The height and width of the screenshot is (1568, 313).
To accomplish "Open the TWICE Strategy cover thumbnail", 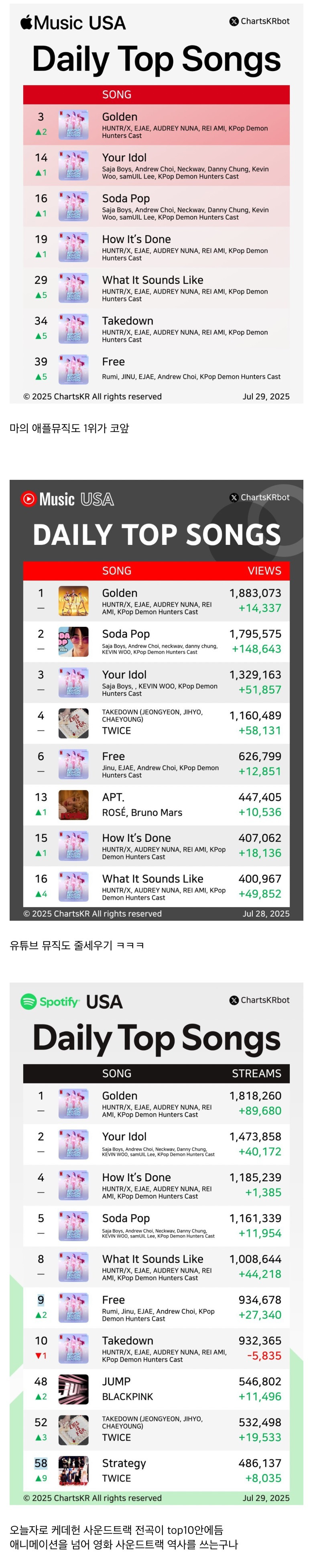I will click(73, 1470).
